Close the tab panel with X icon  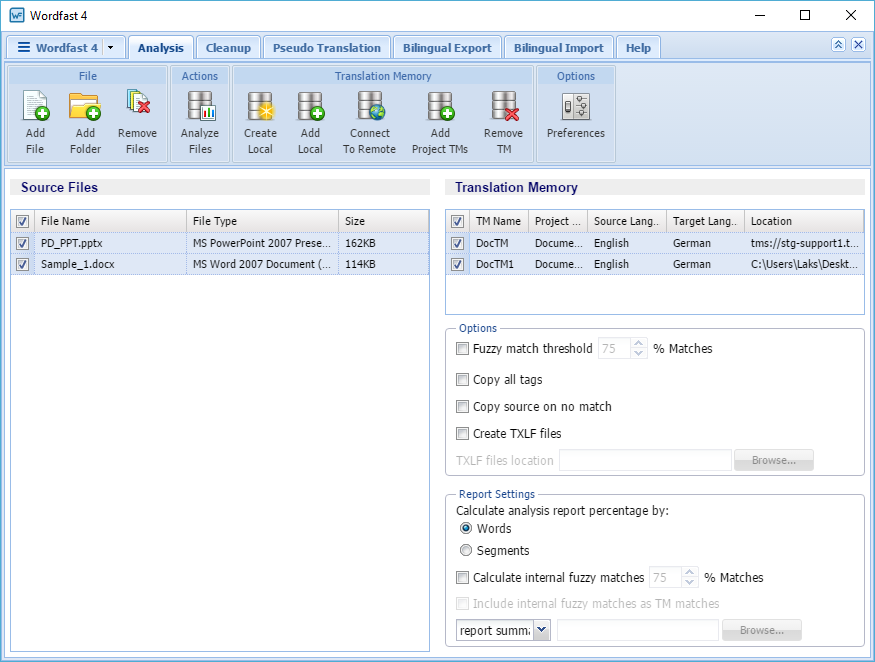click(x=858, y=45)
